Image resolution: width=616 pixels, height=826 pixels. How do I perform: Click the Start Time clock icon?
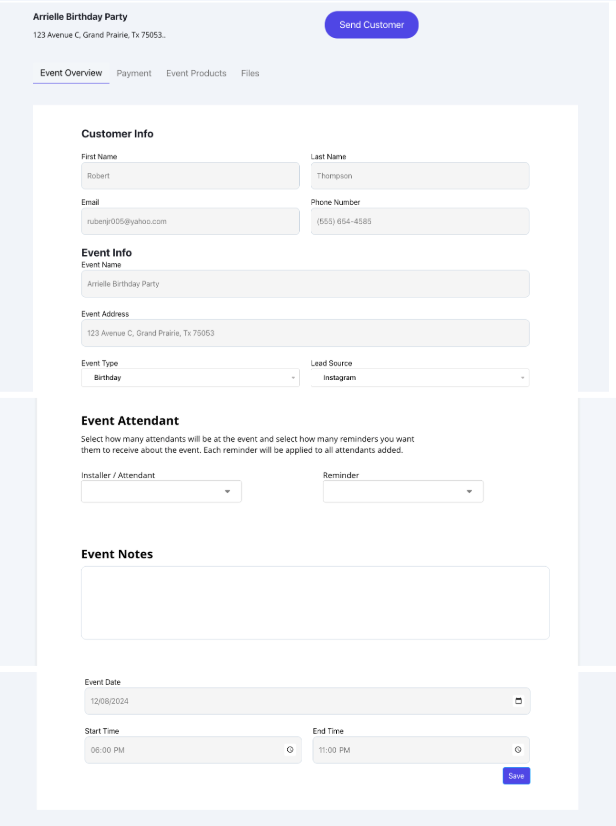coord(290,750)
